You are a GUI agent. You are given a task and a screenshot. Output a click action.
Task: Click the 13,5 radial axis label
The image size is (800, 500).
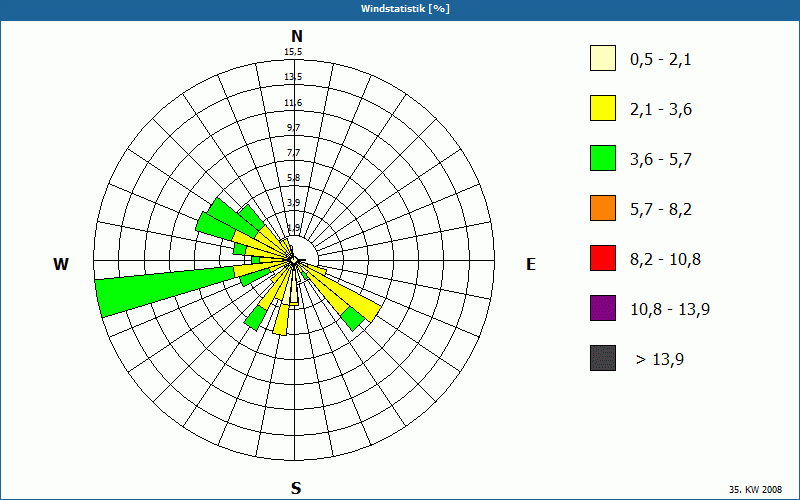click(293, 77)
